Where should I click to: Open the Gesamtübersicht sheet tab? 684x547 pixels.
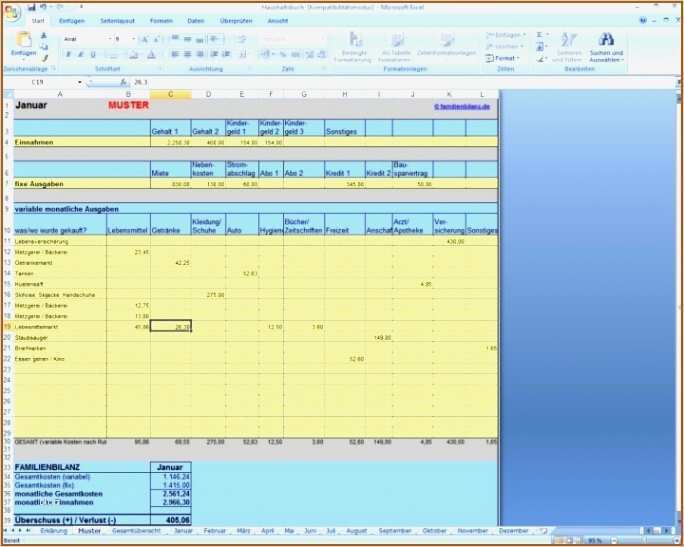pos(136,531)
